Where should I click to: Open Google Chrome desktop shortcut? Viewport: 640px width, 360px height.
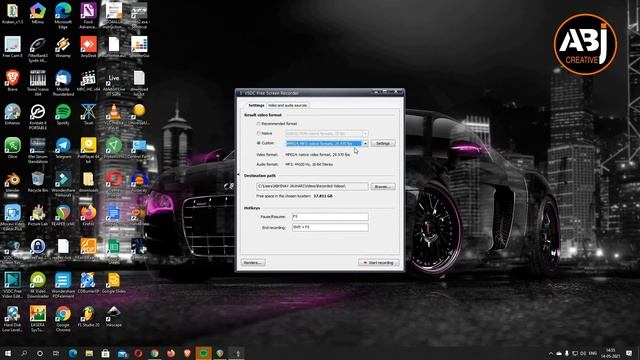[63, 319]
